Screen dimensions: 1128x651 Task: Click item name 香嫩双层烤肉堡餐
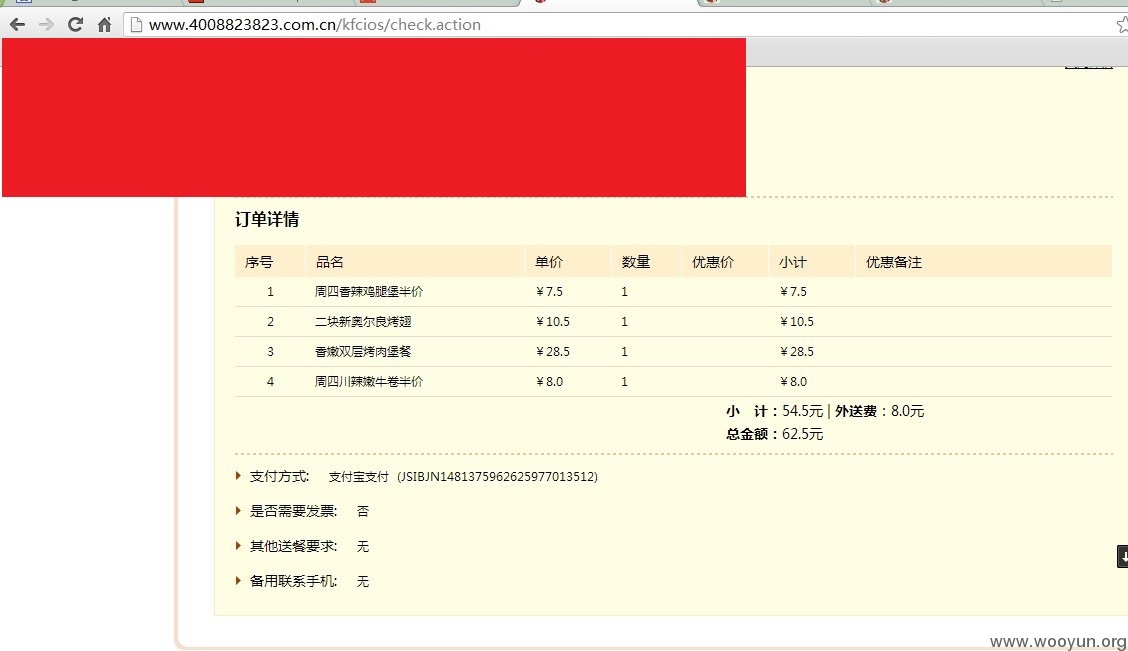(363, 352)
